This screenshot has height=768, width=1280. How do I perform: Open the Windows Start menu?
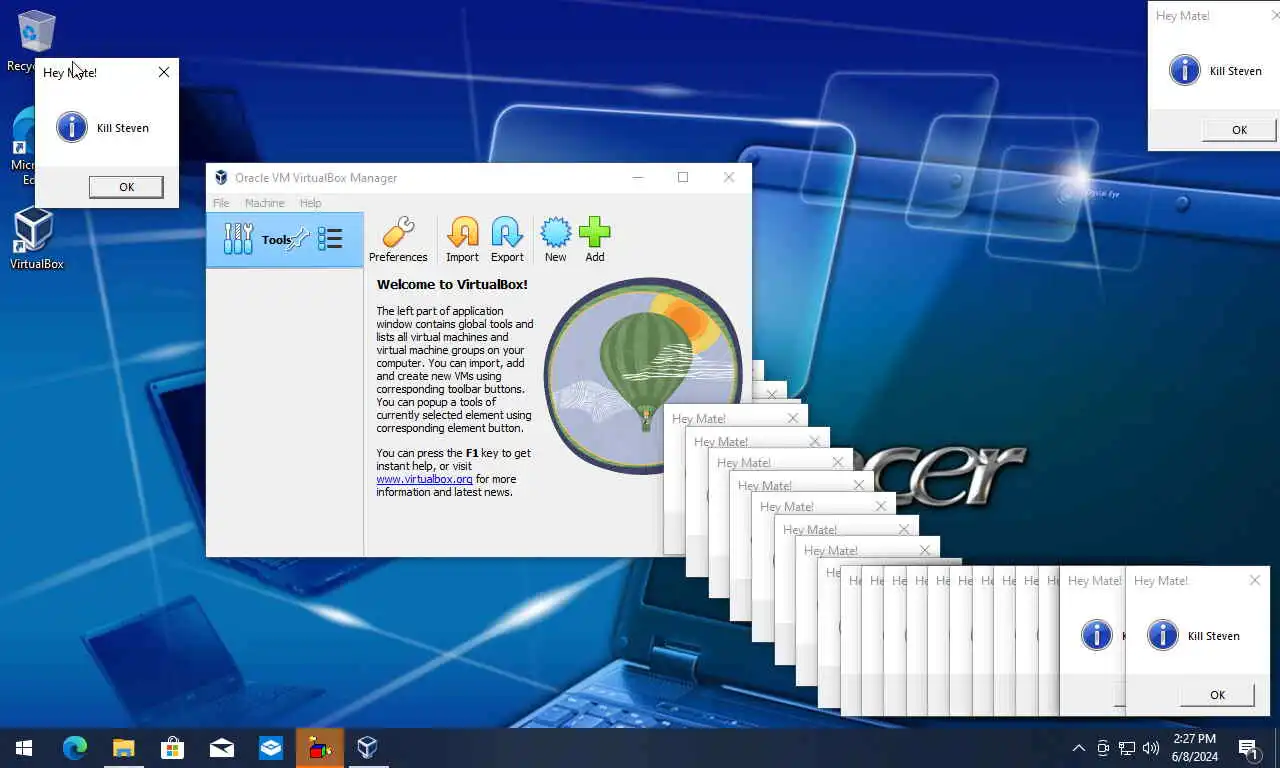tap(24, 747)
